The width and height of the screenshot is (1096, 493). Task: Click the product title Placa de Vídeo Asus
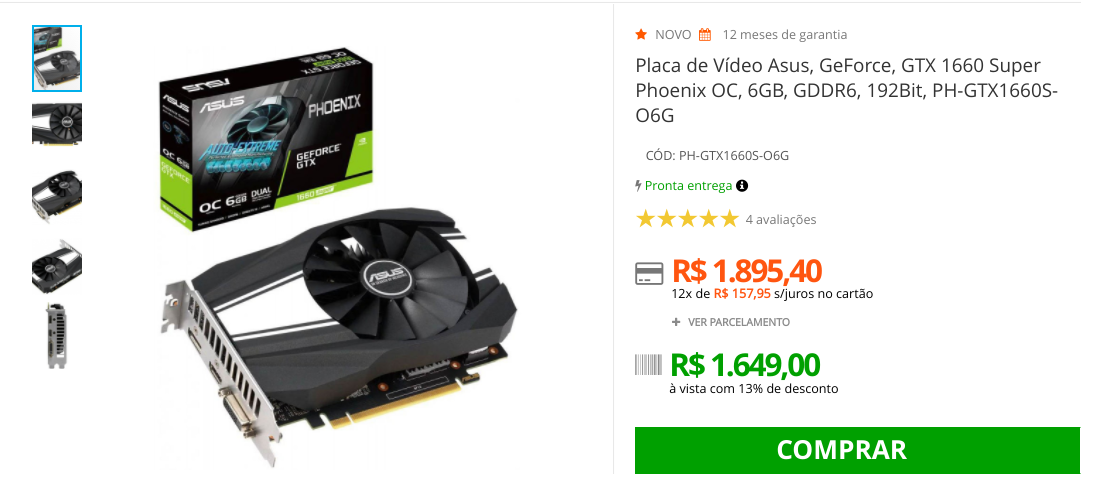coord(847,91)
